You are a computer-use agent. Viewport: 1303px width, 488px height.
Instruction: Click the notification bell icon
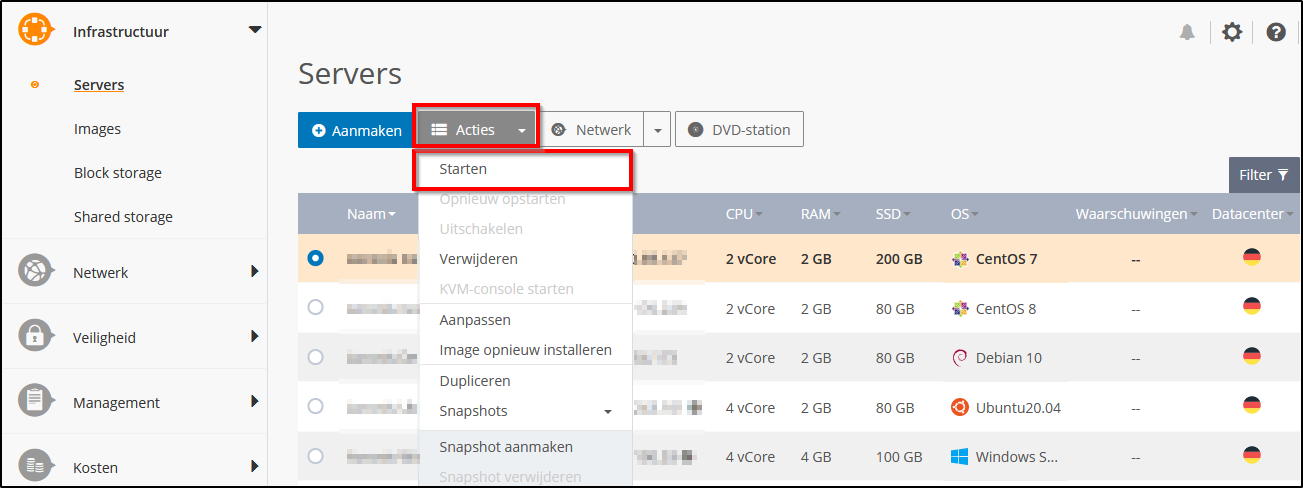click(x=1187, y=32)
